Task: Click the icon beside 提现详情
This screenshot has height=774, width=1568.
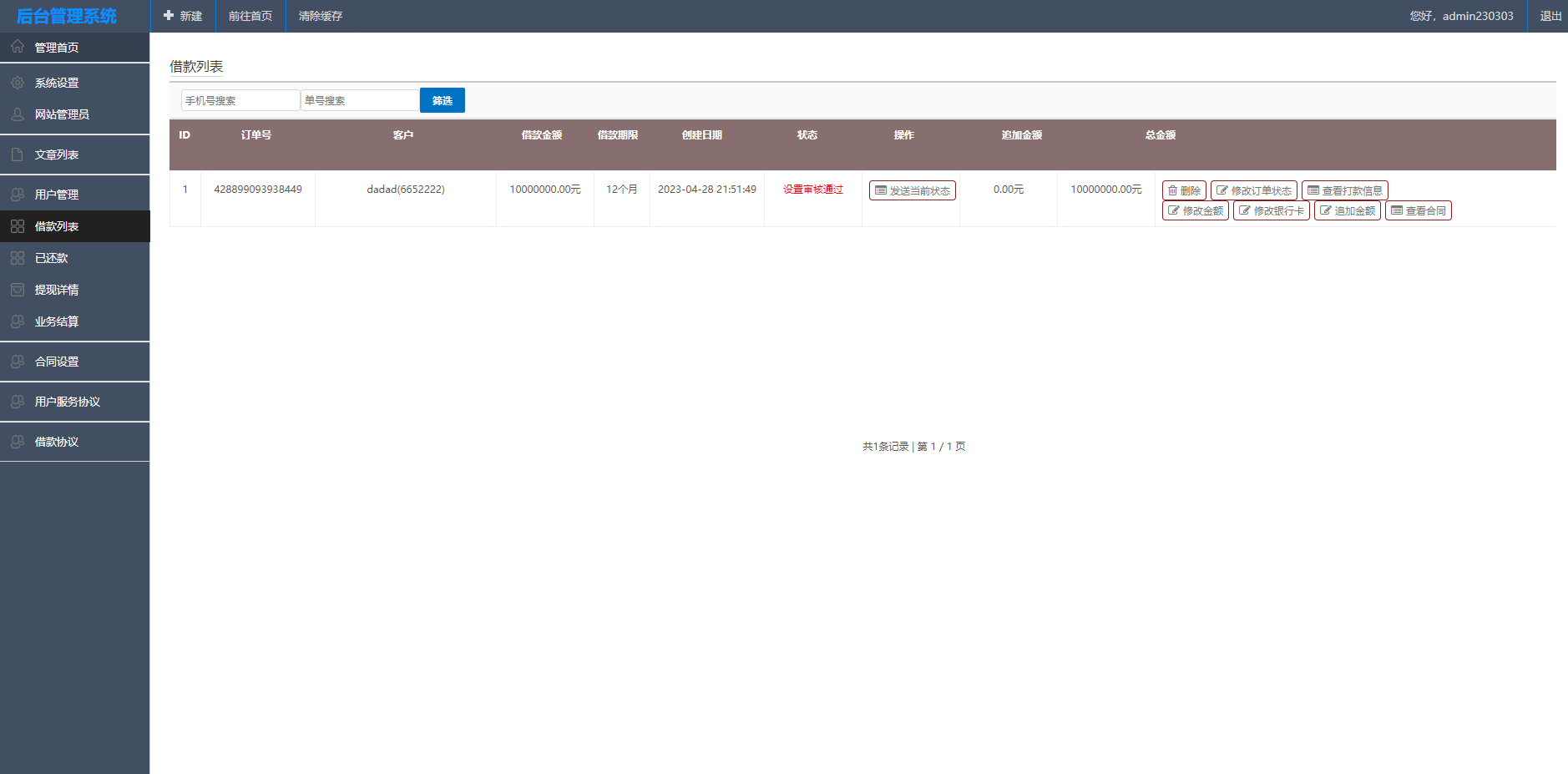Action: (18, 290)
